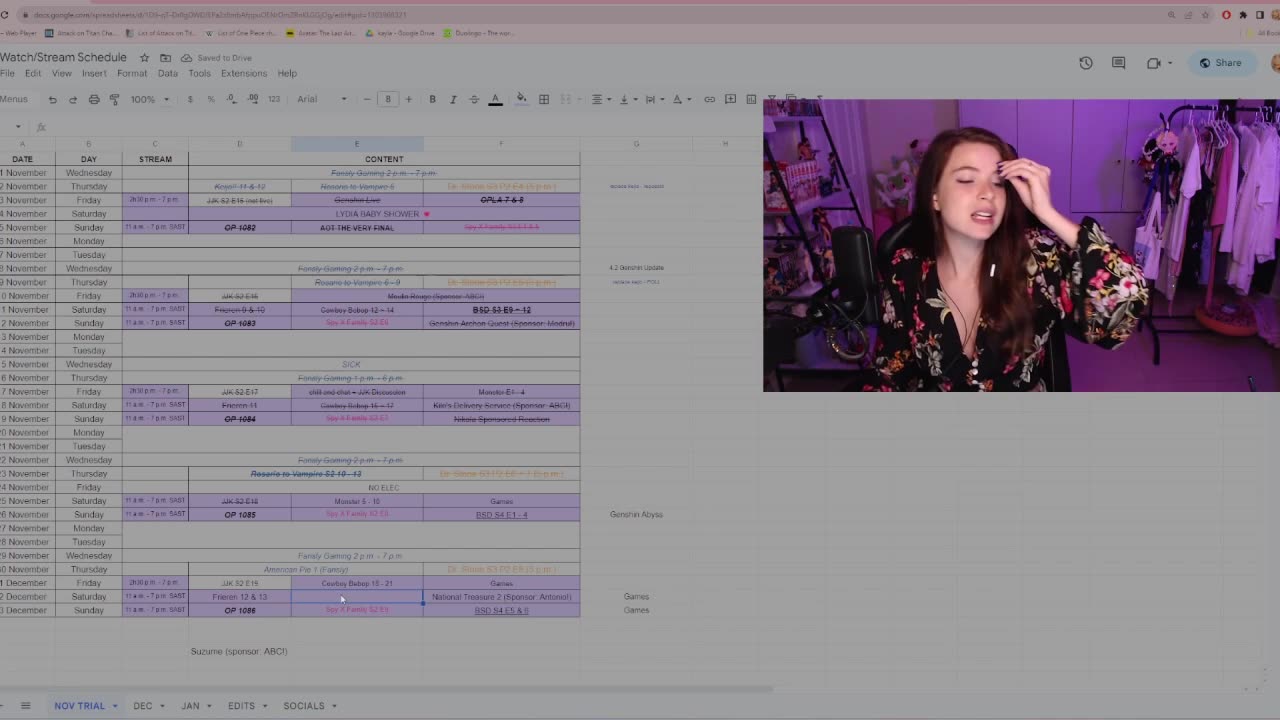Toggle strikethrough formatting
The image size is (1280, 720).
(x=474, y=99)
